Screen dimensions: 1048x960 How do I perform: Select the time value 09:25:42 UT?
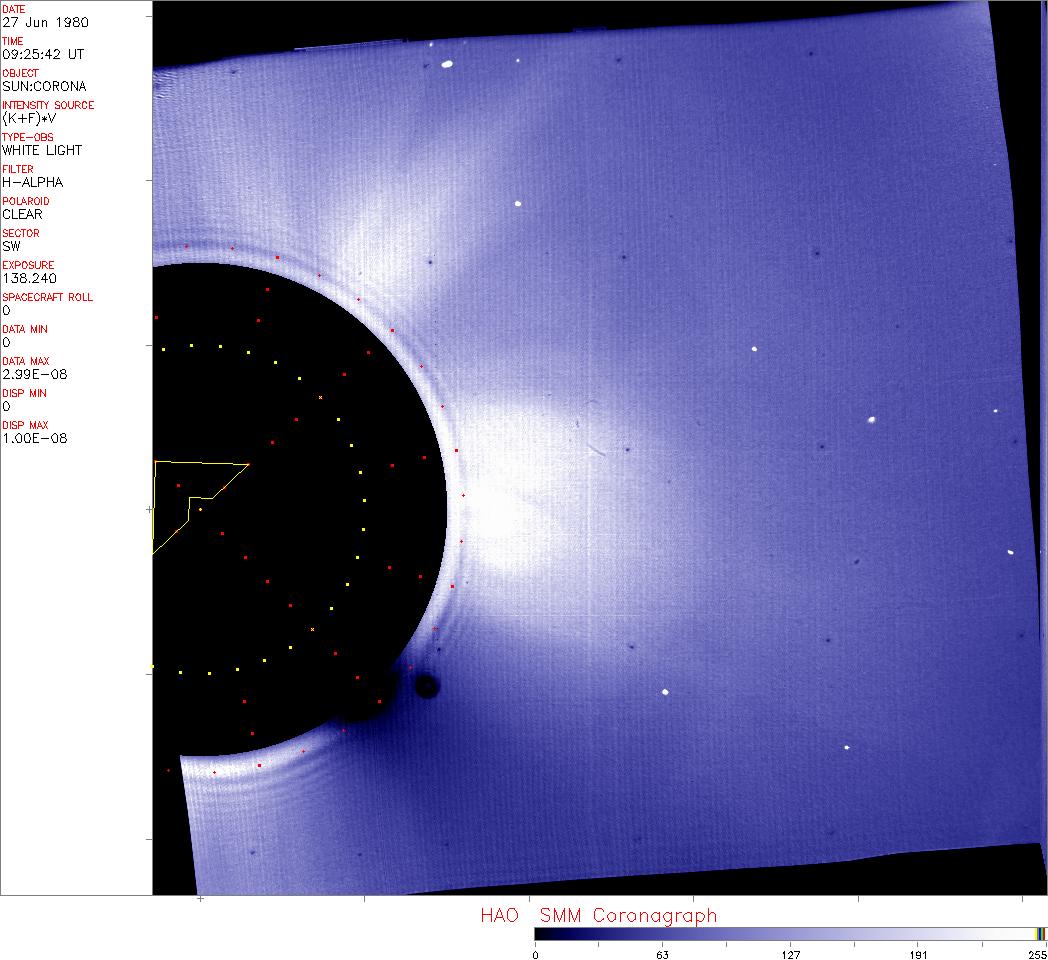point(42,54)
